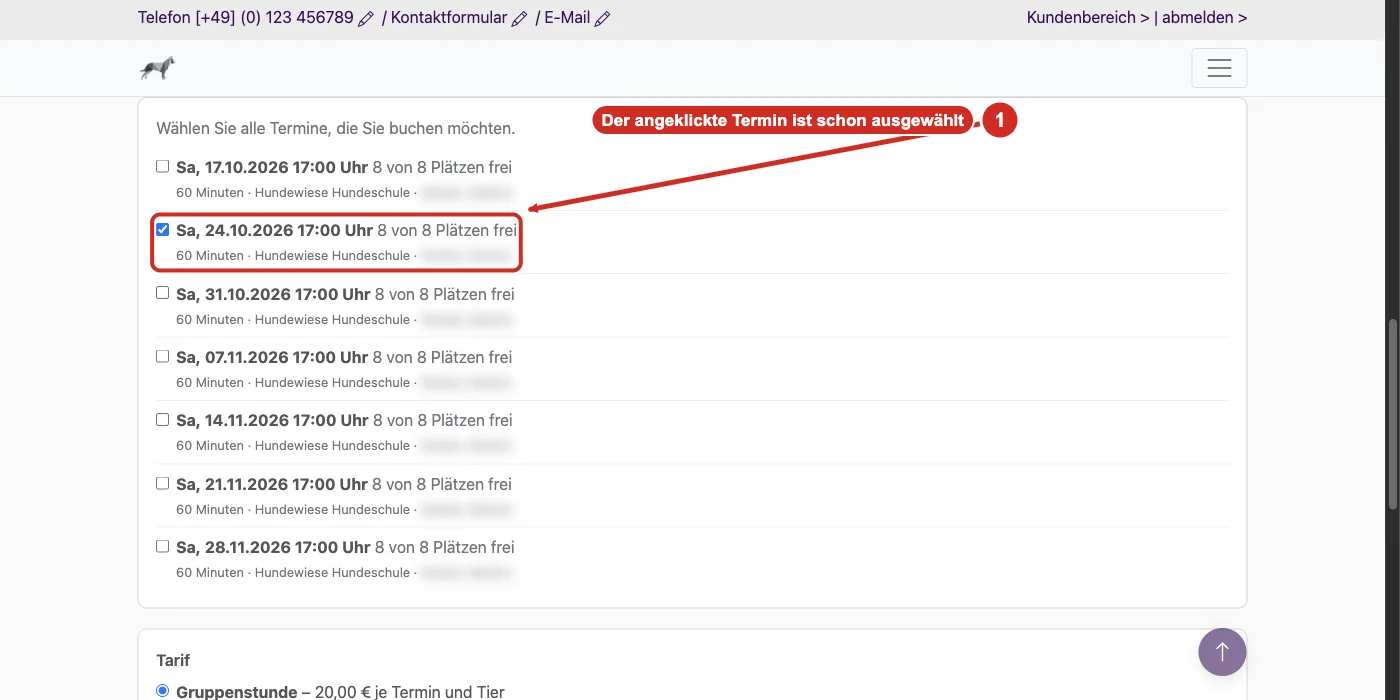
Task: Click 'Wählen Sie alle Termine, die Sie buchen möchten.'
Action: pos(336,129)
